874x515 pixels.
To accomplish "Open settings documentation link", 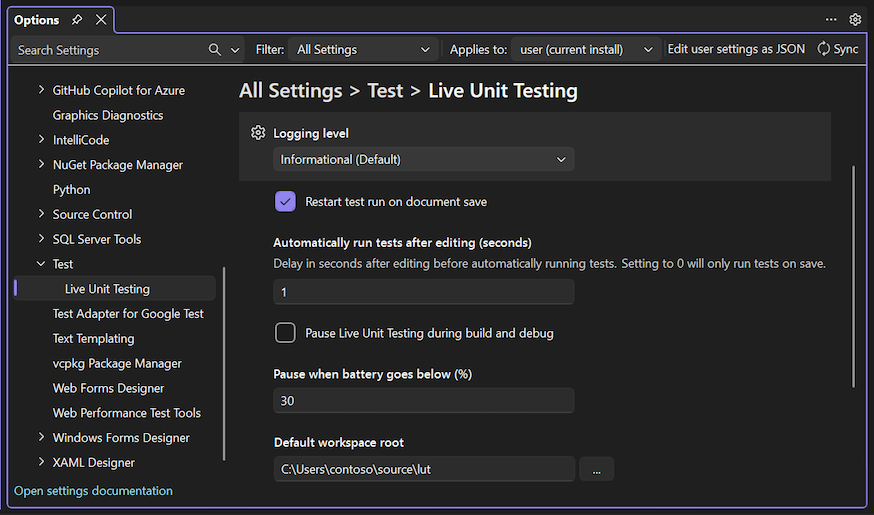I will click(x=93, y=491).
